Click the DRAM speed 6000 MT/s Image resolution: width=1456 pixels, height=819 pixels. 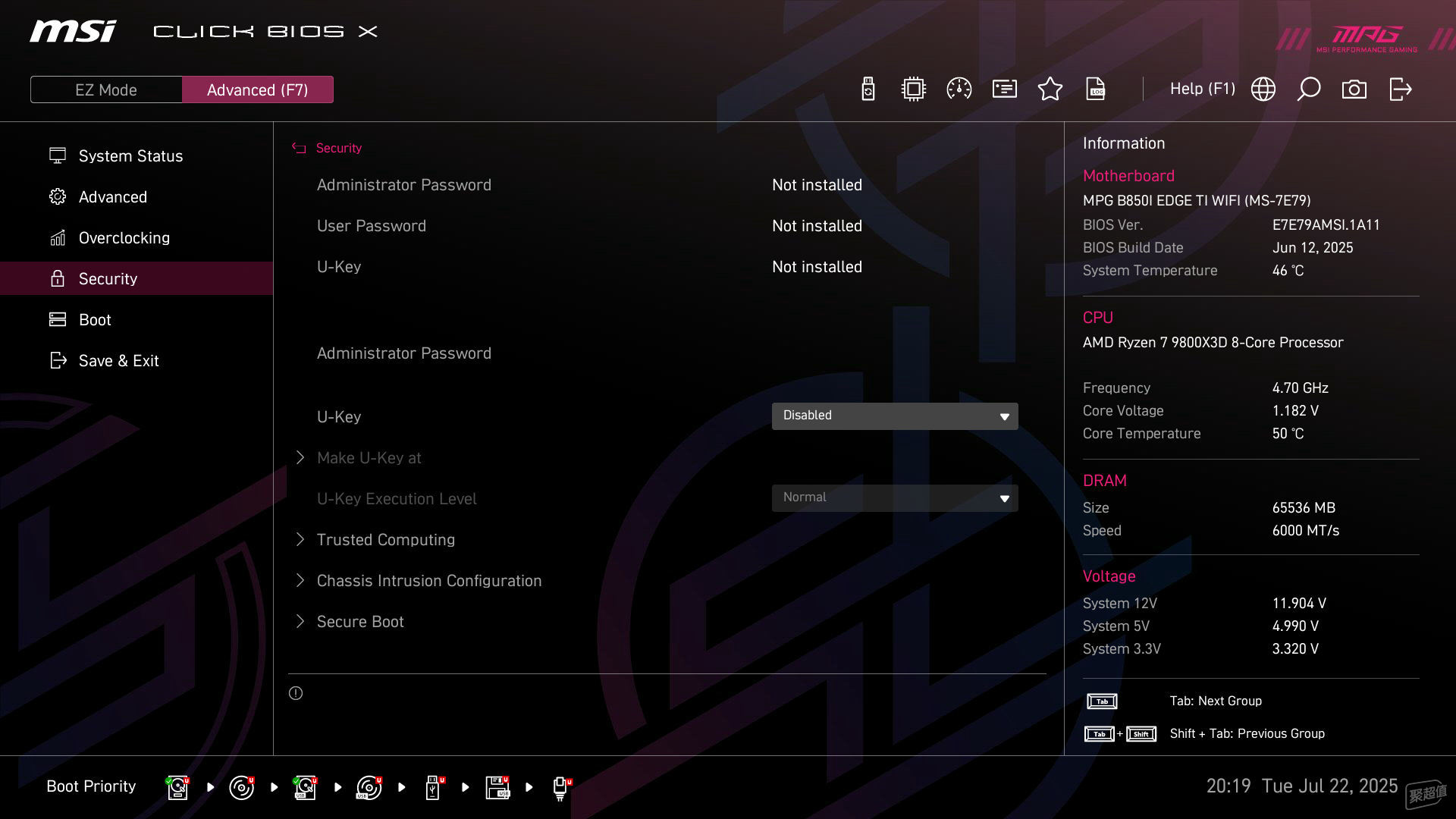(x=1305, y=530)
